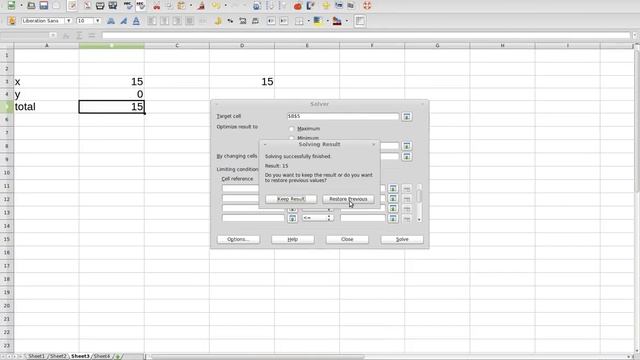The image size is (640, 360).
Task: Select cell D3 containing 15
Action: coord(242,82)
